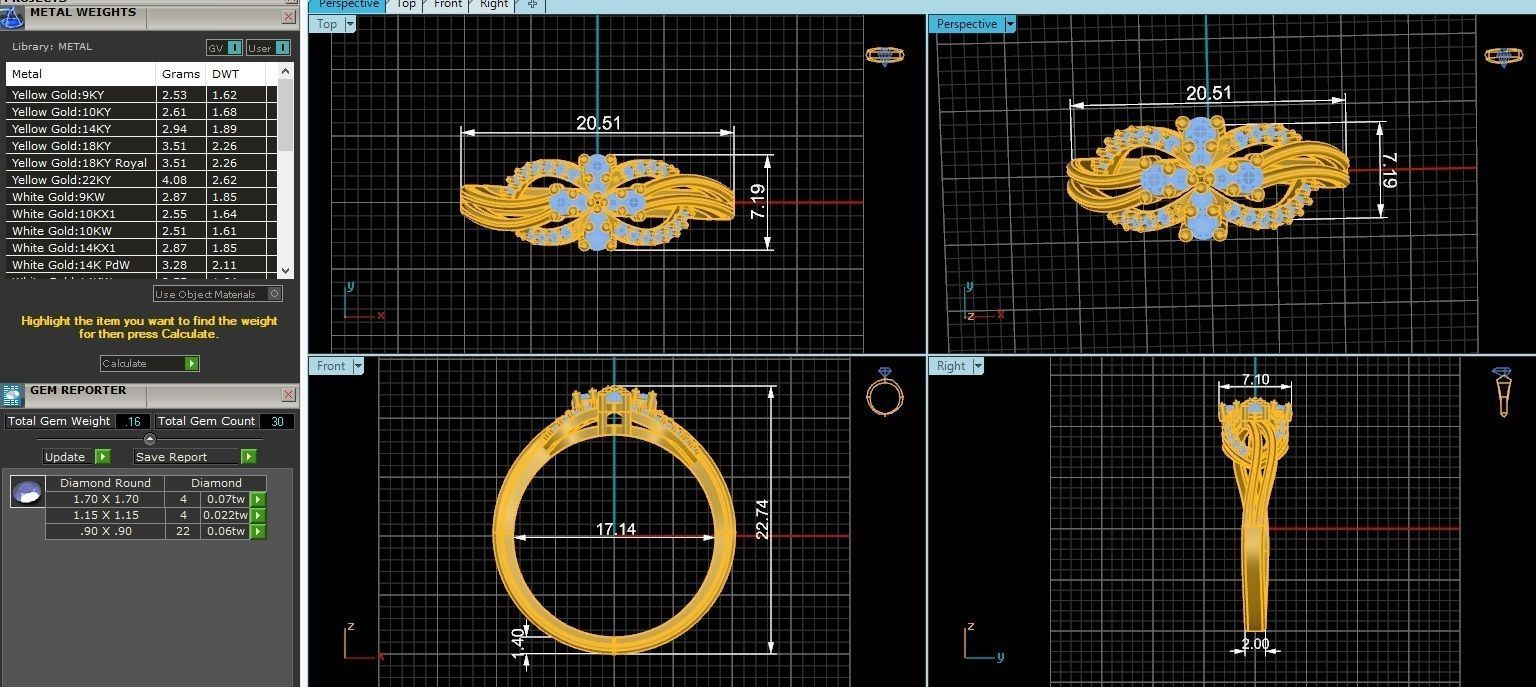1536x687 pixels.
Task: Click the metal list scrollbar thumb
Action: pyautogui.click(x=286, y=116)
